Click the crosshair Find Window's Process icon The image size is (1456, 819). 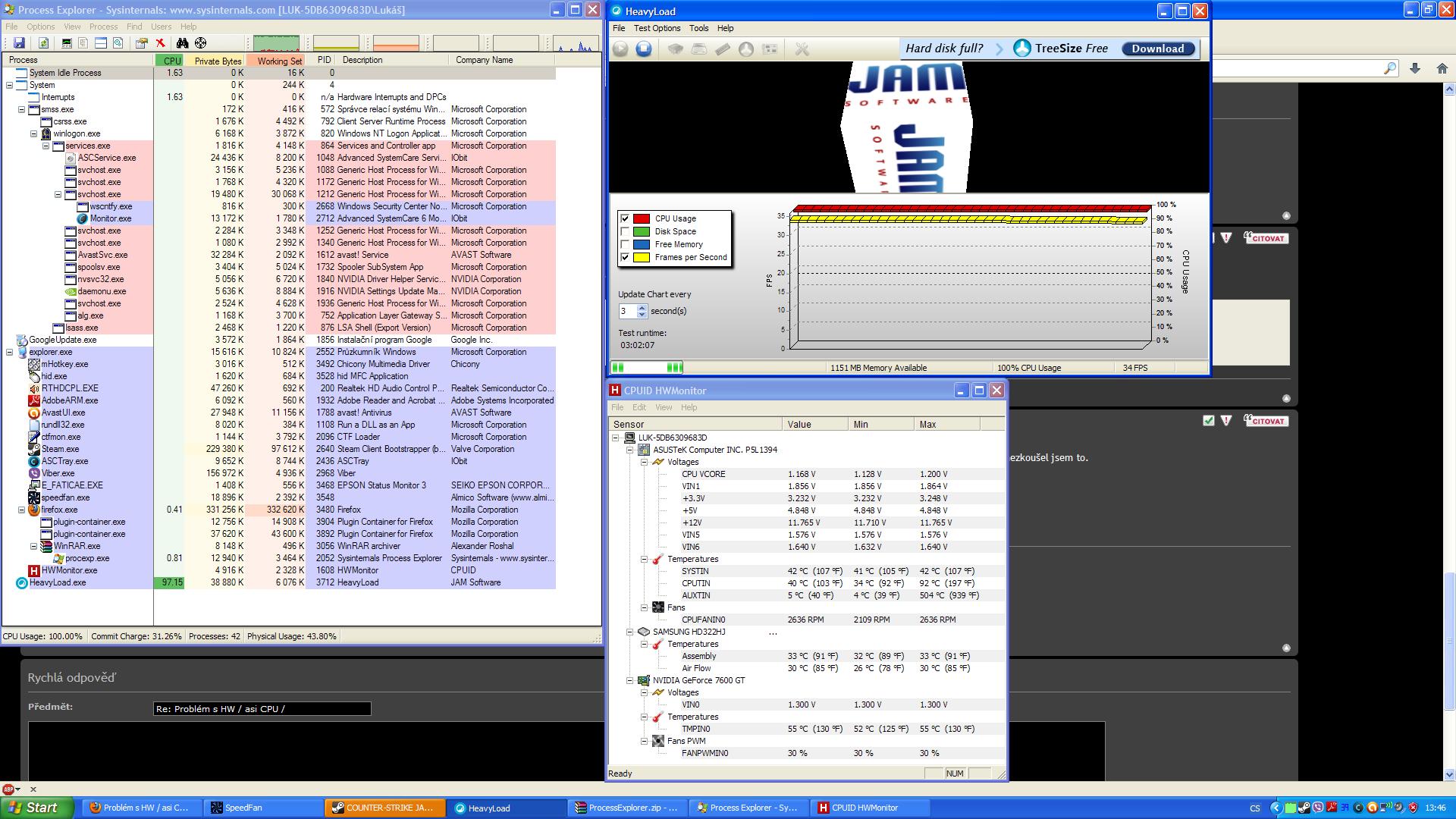tap(200, 43)
